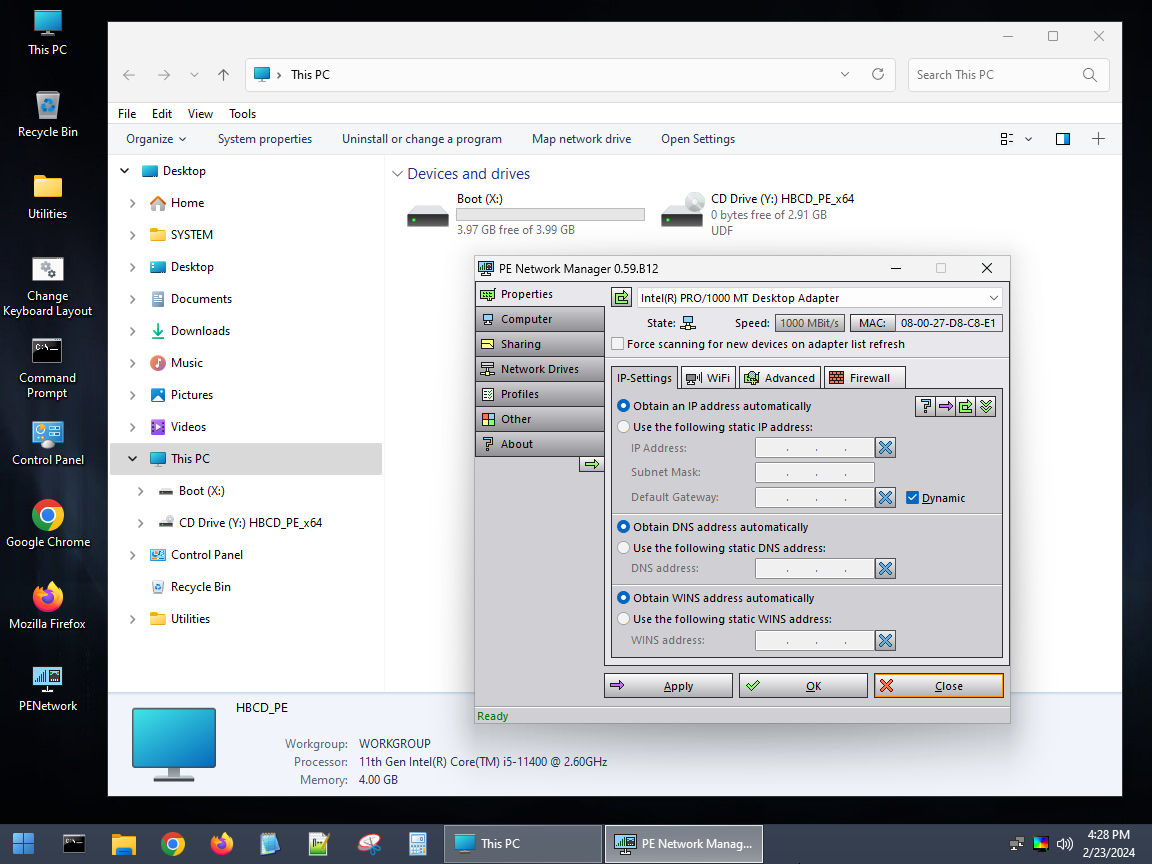Enable Force scanning for new devices checkbox

618,344
